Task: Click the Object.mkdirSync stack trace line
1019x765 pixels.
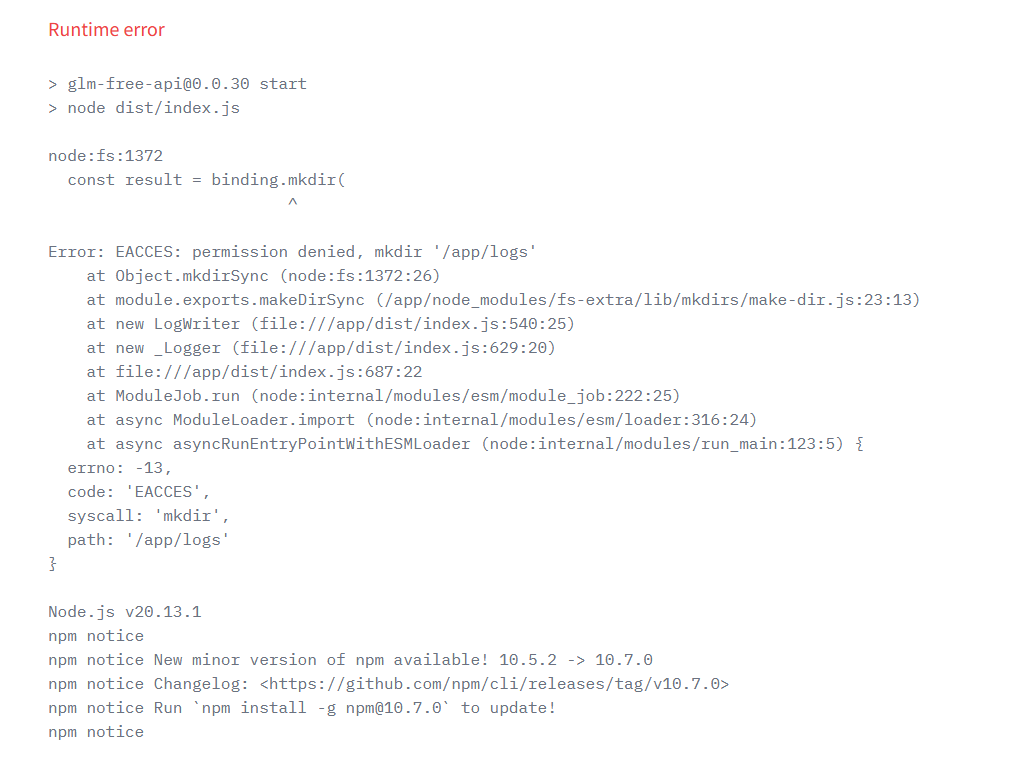Action: pyautogui.click(x=263, y=276)
